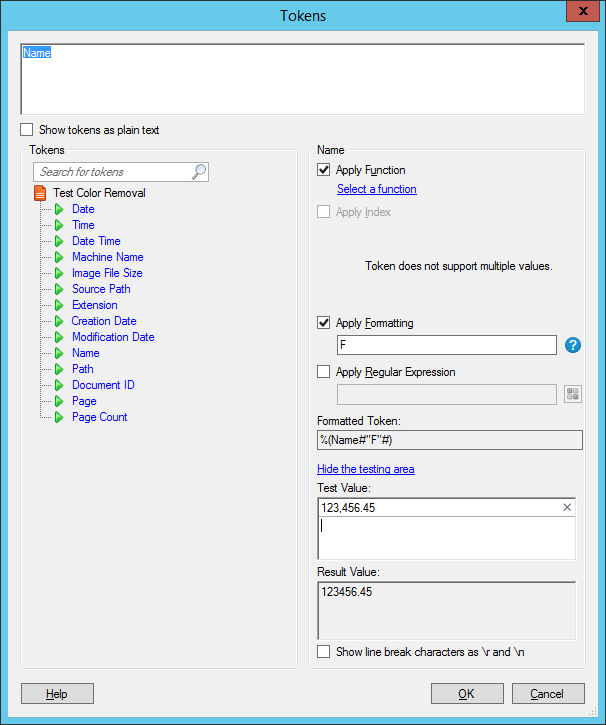Disable the Apply Formatting checkbox
The image size is (606, 725).
coord(324,323)
